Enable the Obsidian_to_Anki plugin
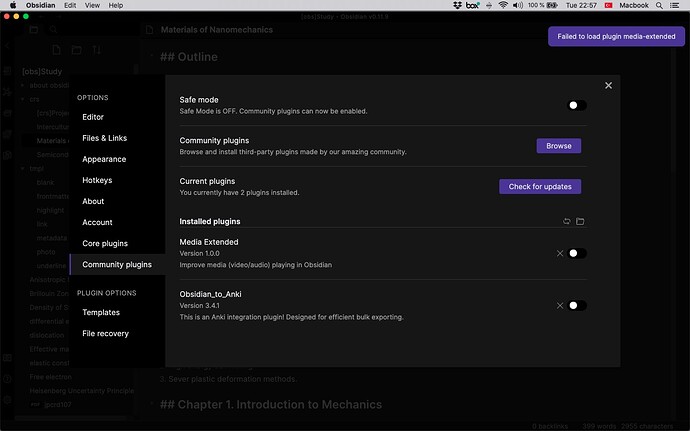The height and width of the screenshot is (431, 690). click(577, 306)
